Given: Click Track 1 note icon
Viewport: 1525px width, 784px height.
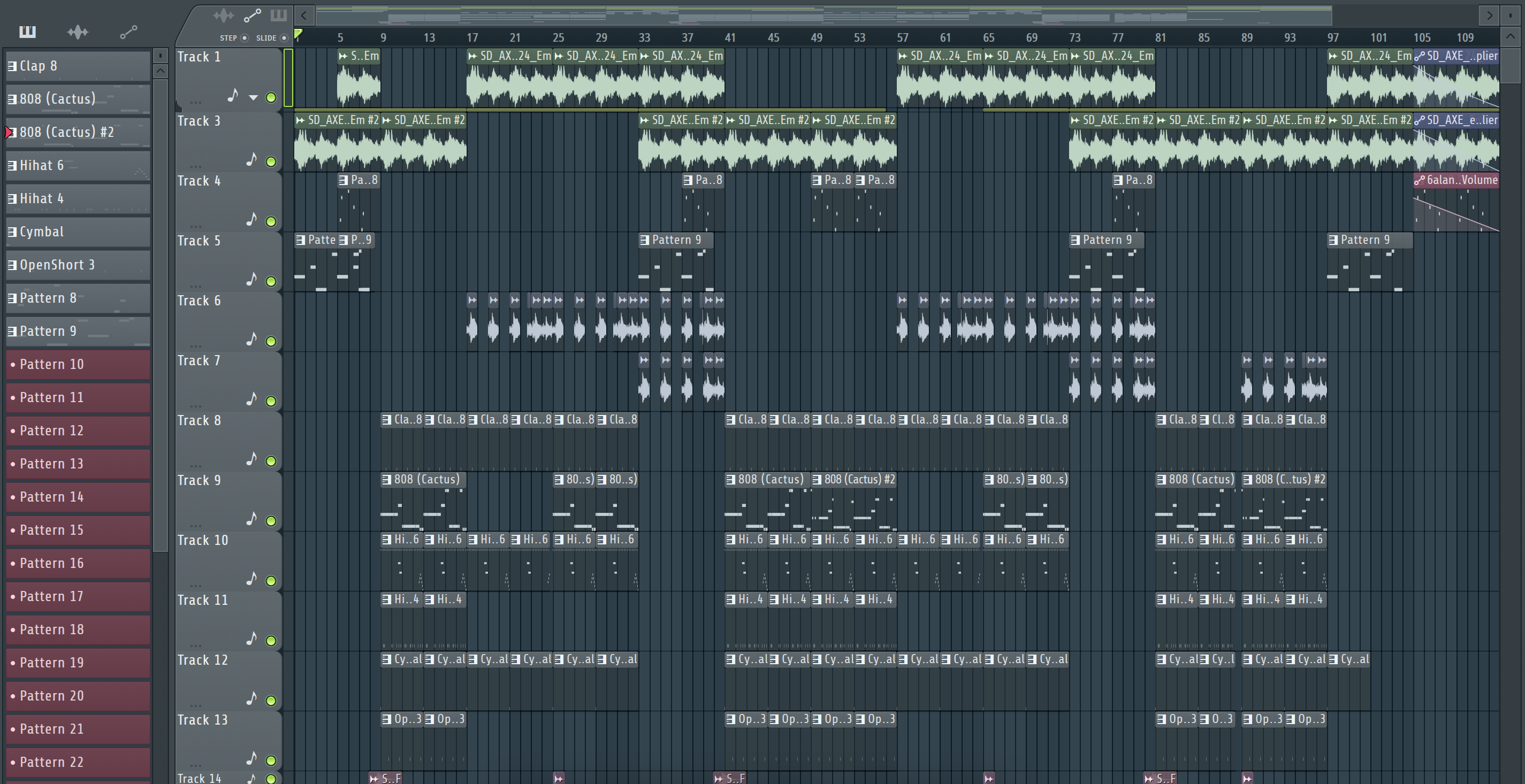Looking at the screenshot, I should (x=233, y=95).
